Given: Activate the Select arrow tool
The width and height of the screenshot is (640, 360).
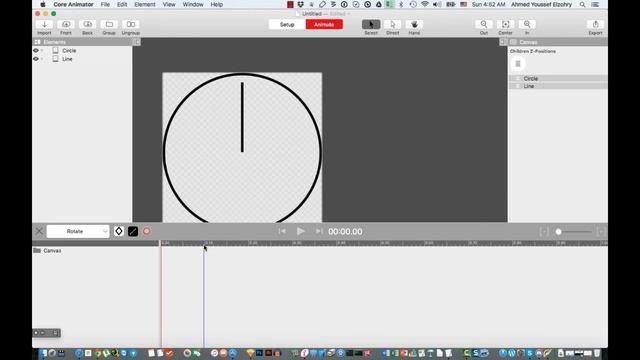Looking at the screenshot, I should [x=371, y=24].
